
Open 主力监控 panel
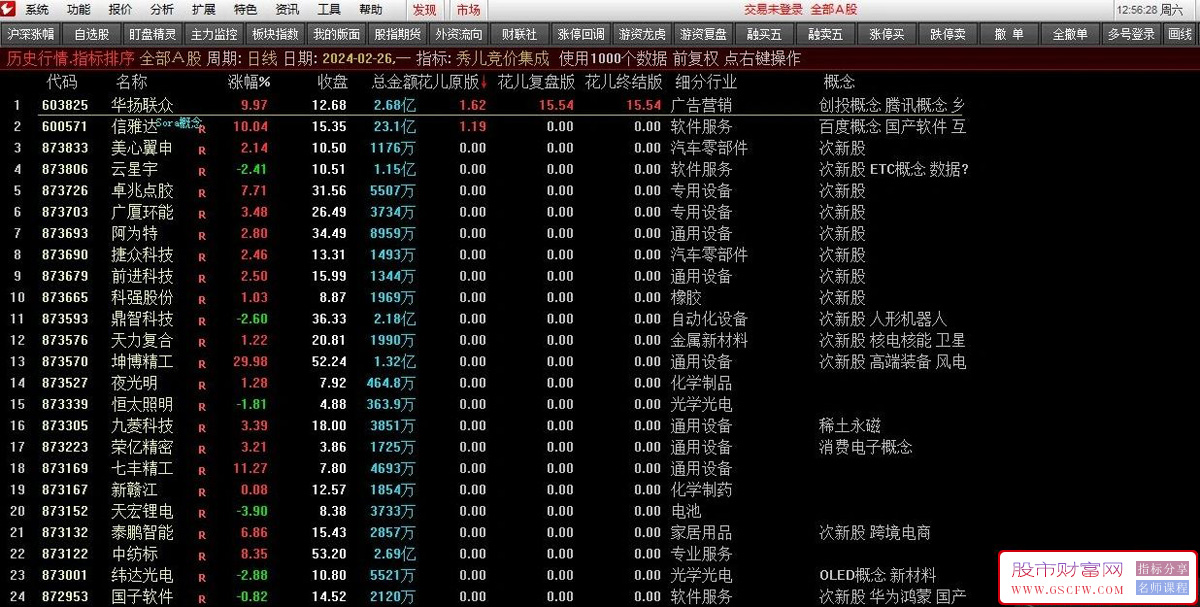(214, 34)
